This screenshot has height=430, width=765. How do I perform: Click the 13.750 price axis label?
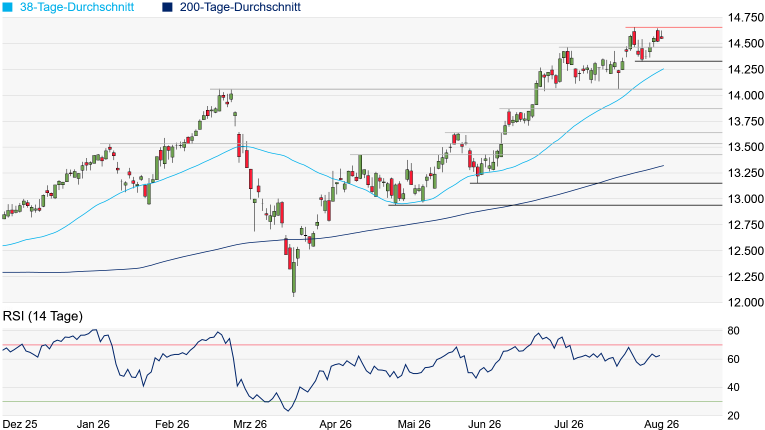(745, 121)
